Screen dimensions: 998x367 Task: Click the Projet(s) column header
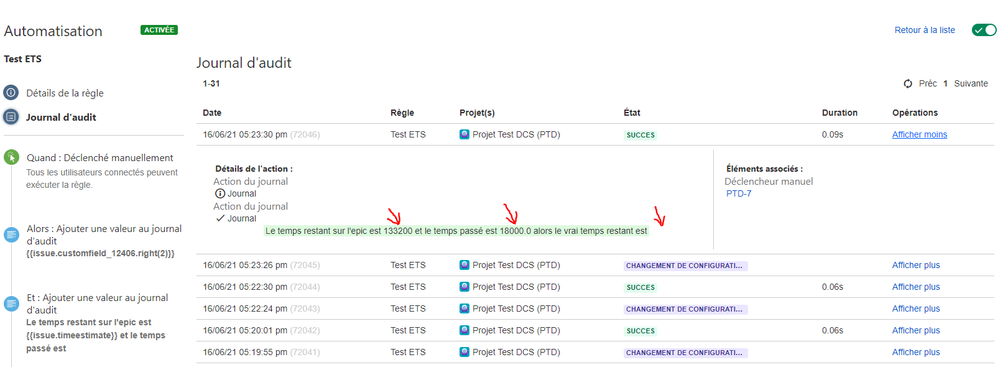477,113
